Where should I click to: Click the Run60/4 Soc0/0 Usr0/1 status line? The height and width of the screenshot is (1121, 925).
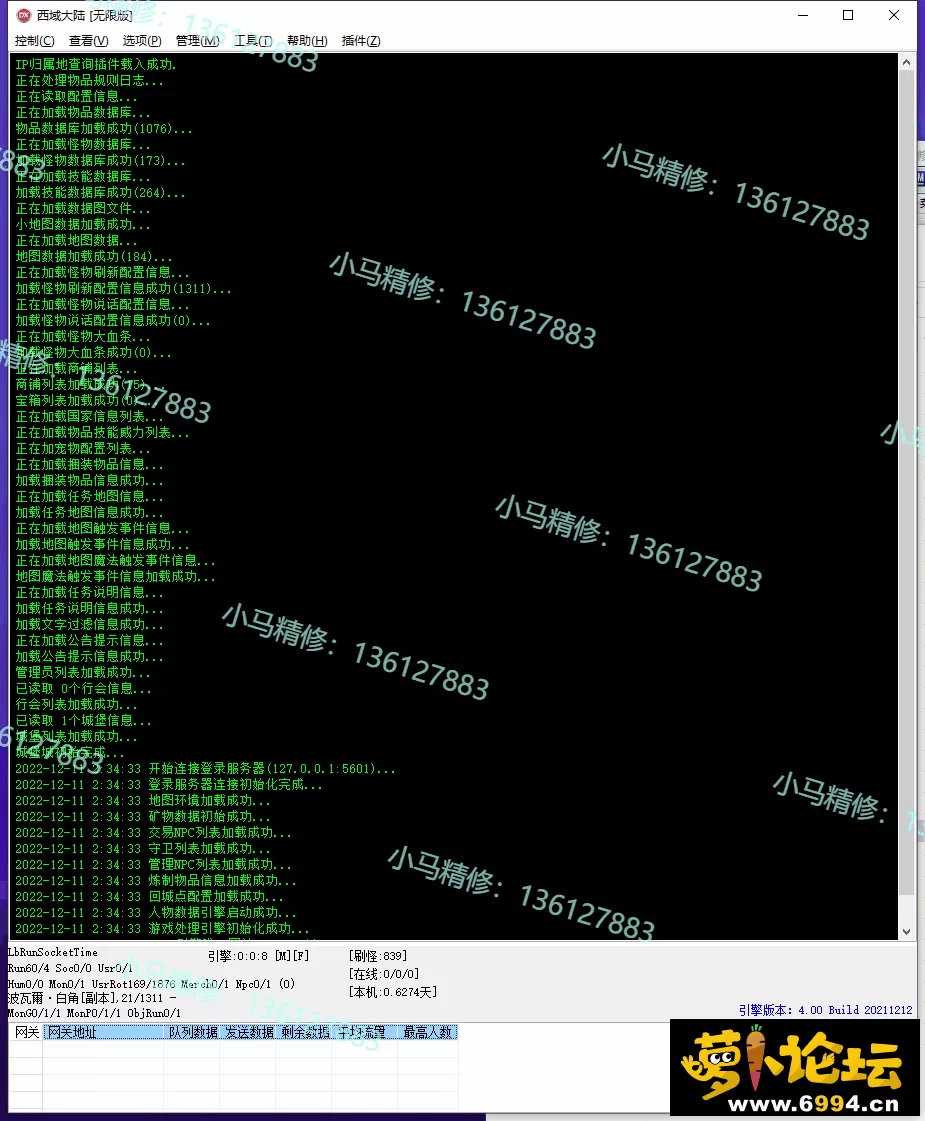(70, 968)
